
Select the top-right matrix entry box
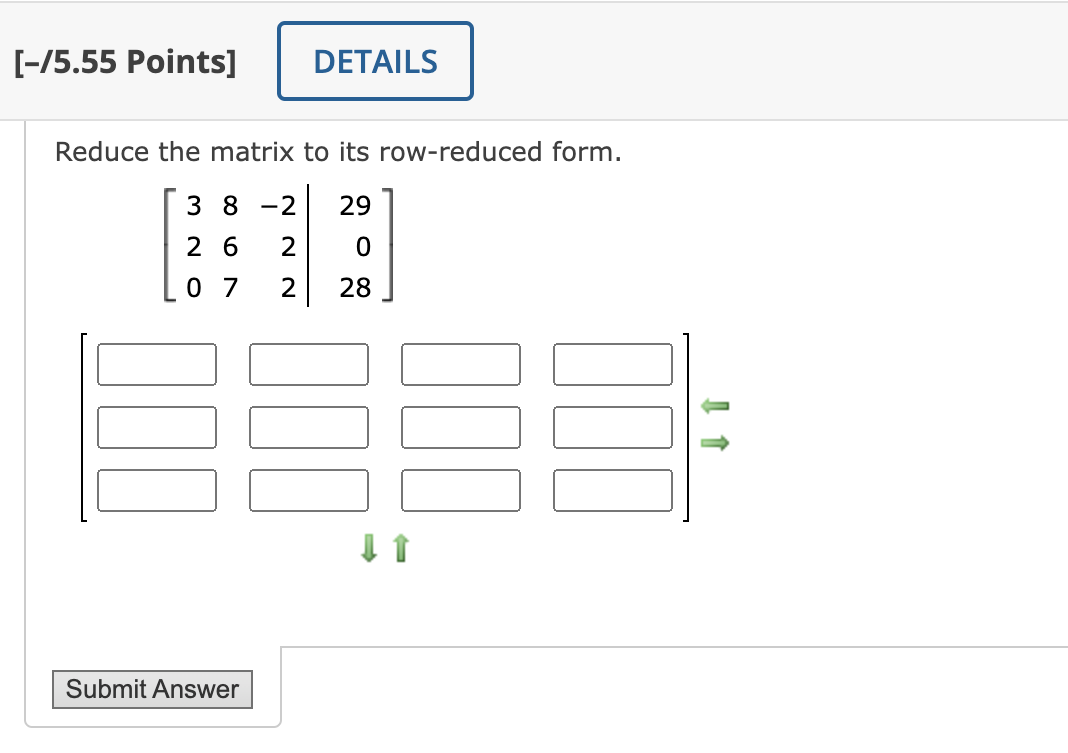click(612, 364)
